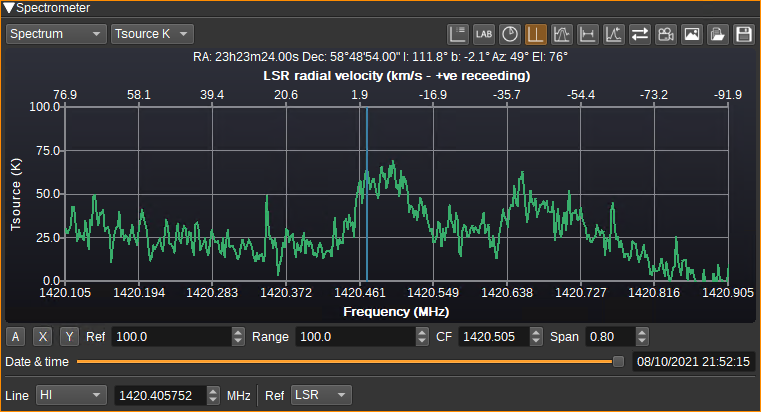The image size is (761, 412).
Task: Click the Gaussian fit curve icon
Action: pos(562,34)
